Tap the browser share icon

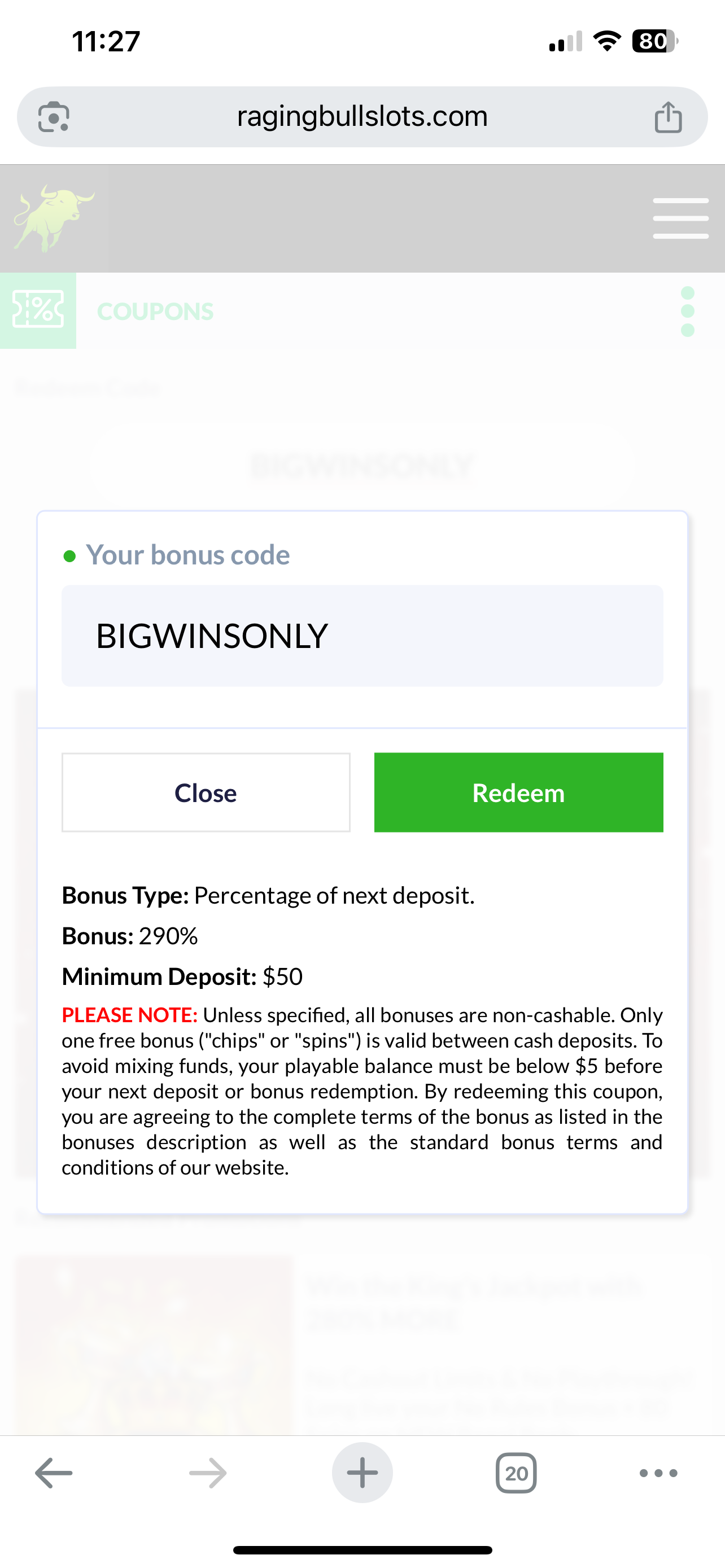pyautogui.click(x=668, y=117)
